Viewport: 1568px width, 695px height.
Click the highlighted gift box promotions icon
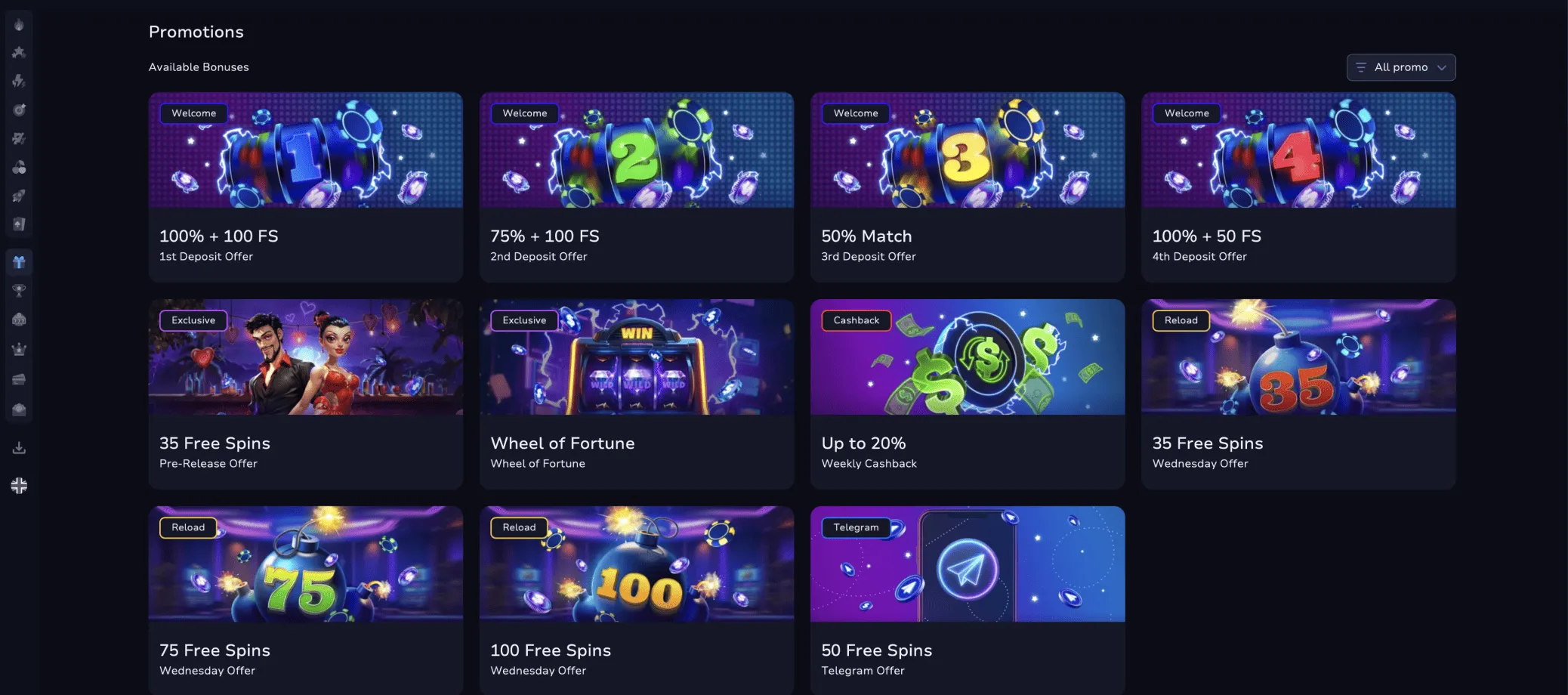(19, 262)
